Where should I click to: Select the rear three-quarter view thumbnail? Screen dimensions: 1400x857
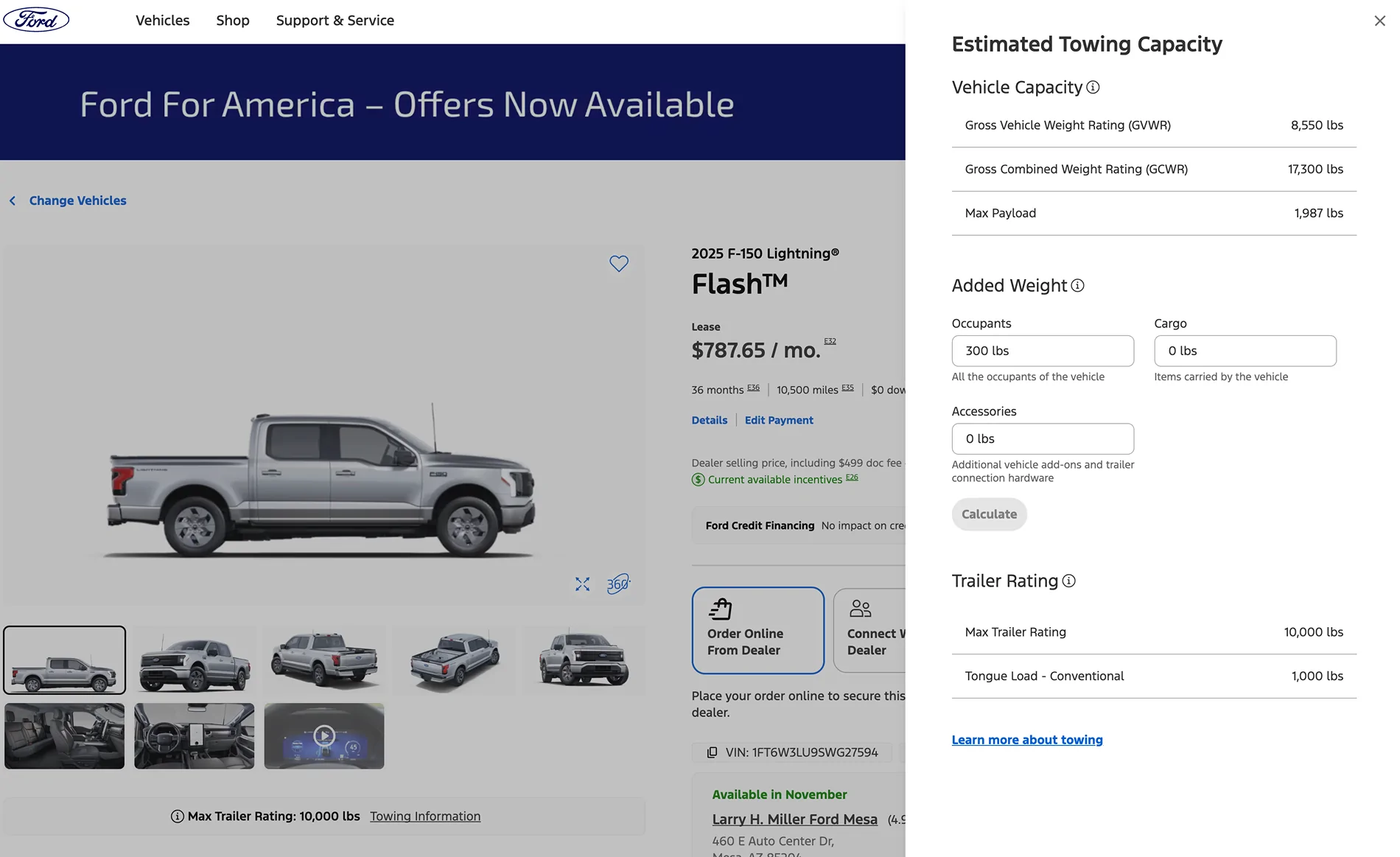click(324, 660)
